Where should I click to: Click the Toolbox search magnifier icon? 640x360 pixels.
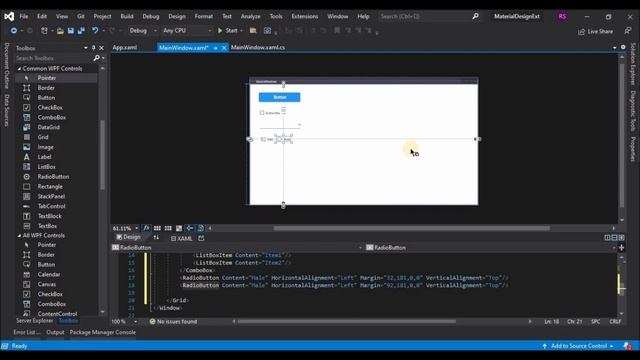pos(96,58)
